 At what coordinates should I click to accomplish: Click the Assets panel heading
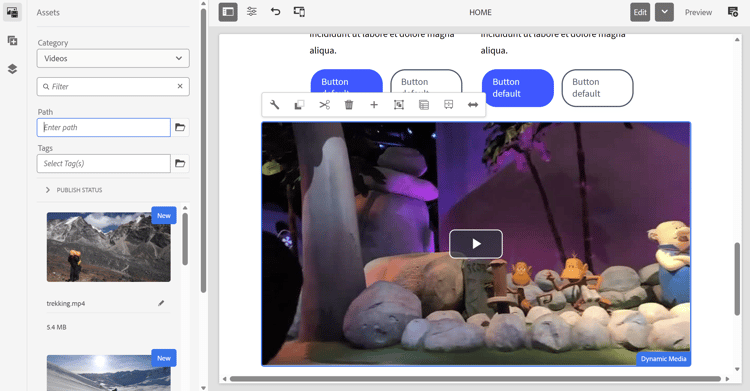(x=48, y=12)
